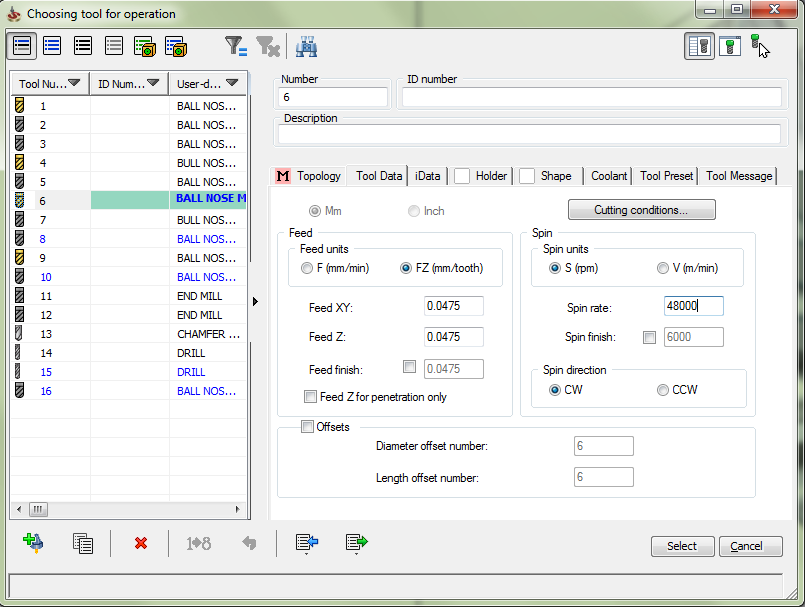Set spin direction to CW

(554, 390)
